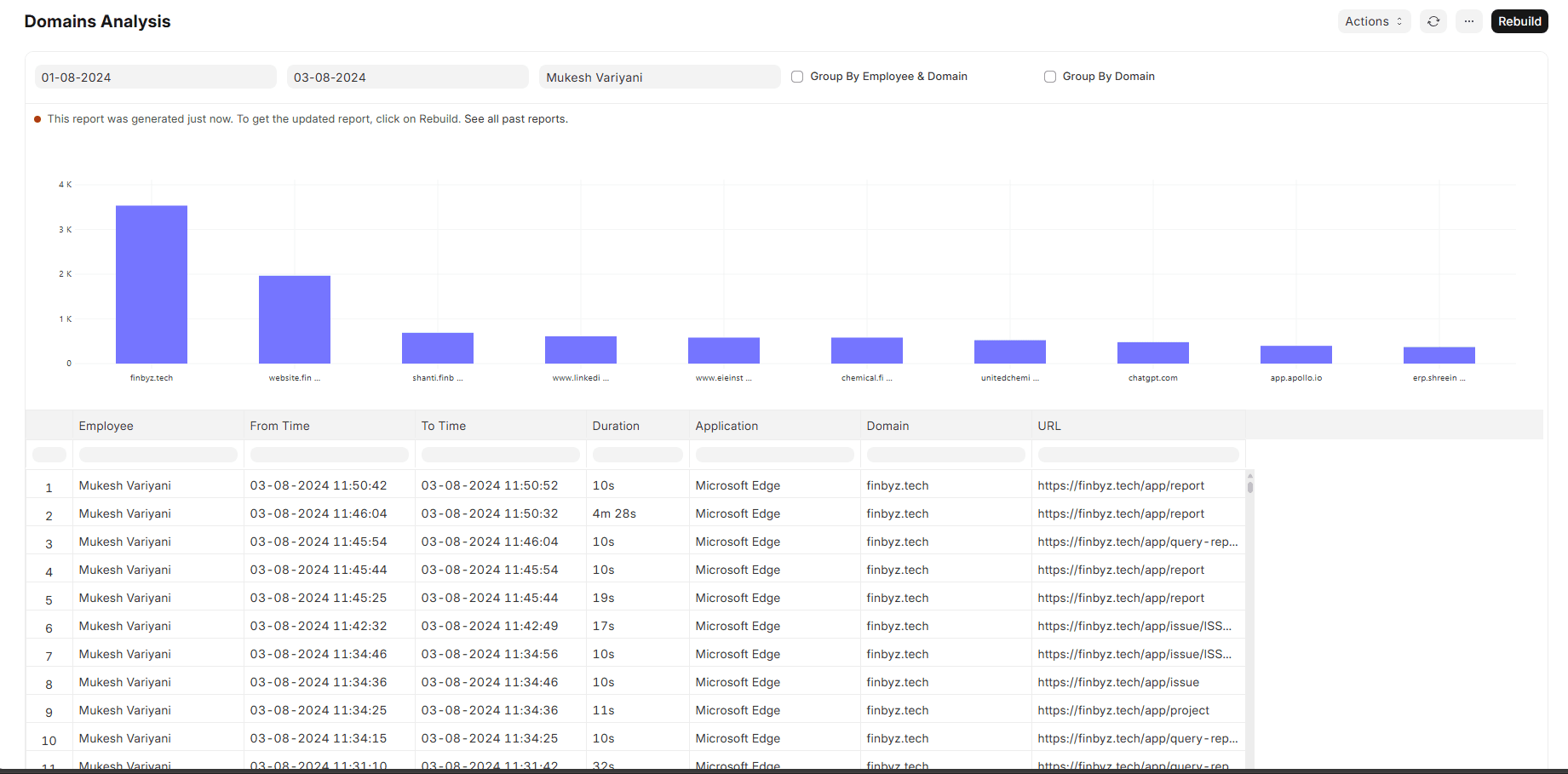The height and width of the screenshot is (774, 1568).
Task: Click the Domain column header
Action: (x=887, y=425)
